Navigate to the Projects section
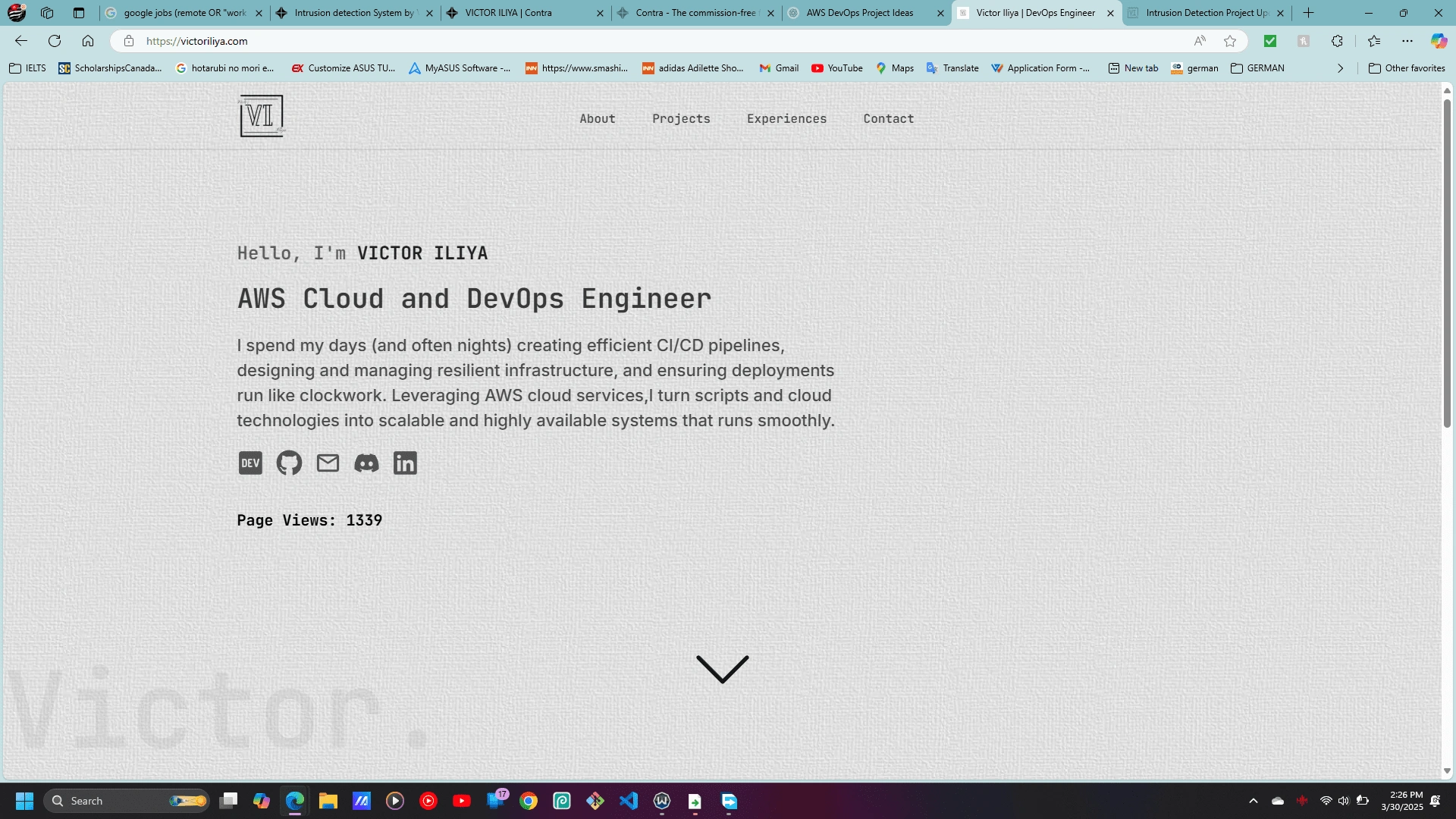The width and height of the screenshot is (1456, 819). coord(681,119)
